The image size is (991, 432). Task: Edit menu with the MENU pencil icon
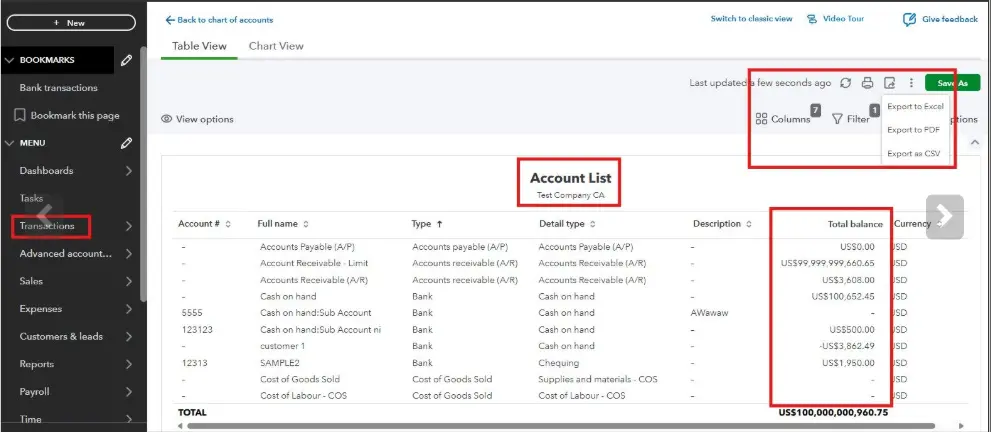point(126,143)
